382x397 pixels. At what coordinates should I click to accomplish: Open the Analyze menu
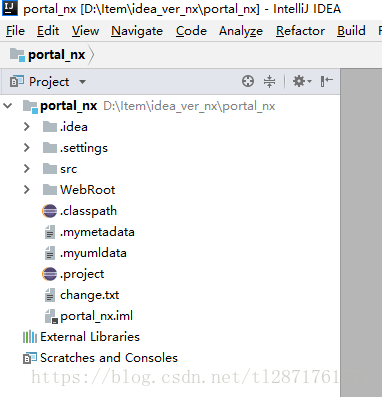pyautogui.click(x=241, y=31)
